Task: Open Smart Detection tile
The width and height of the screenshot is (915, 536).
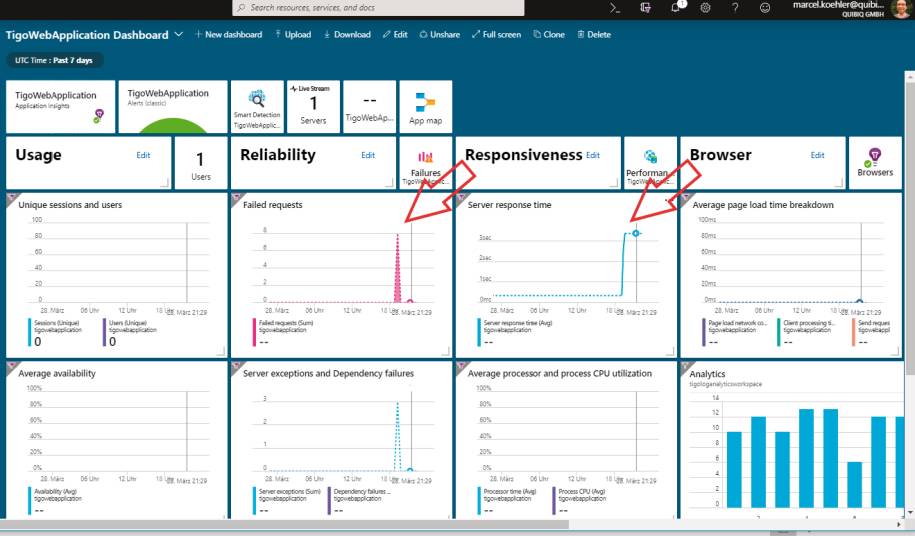Action: click(257, 107)
